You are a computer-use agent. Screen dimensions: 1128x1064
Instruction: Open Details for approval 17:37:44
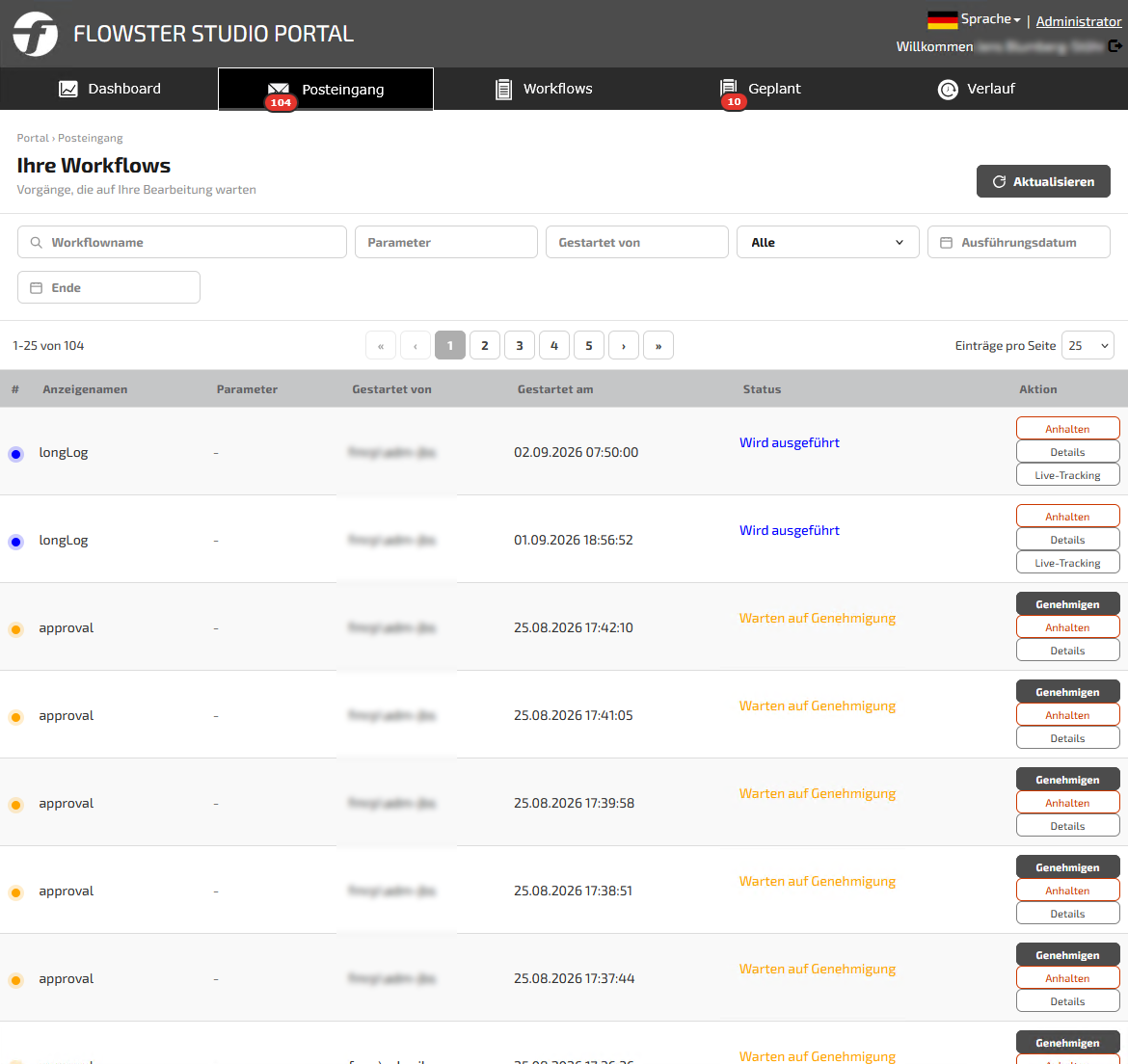click(x=1067, y=1001)
